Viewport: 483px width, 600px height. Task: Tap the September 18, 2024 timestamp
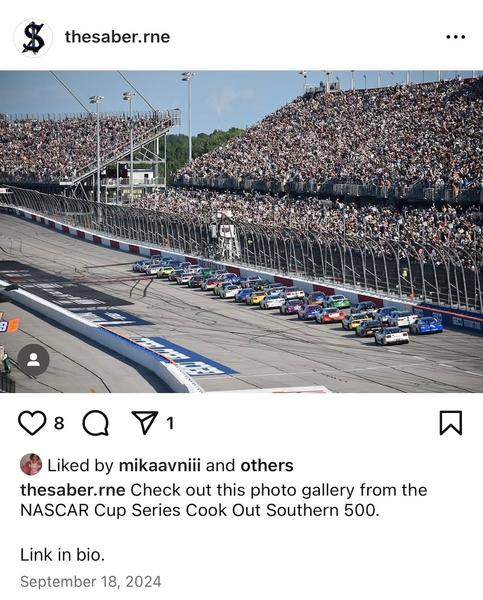coord(91,582)
